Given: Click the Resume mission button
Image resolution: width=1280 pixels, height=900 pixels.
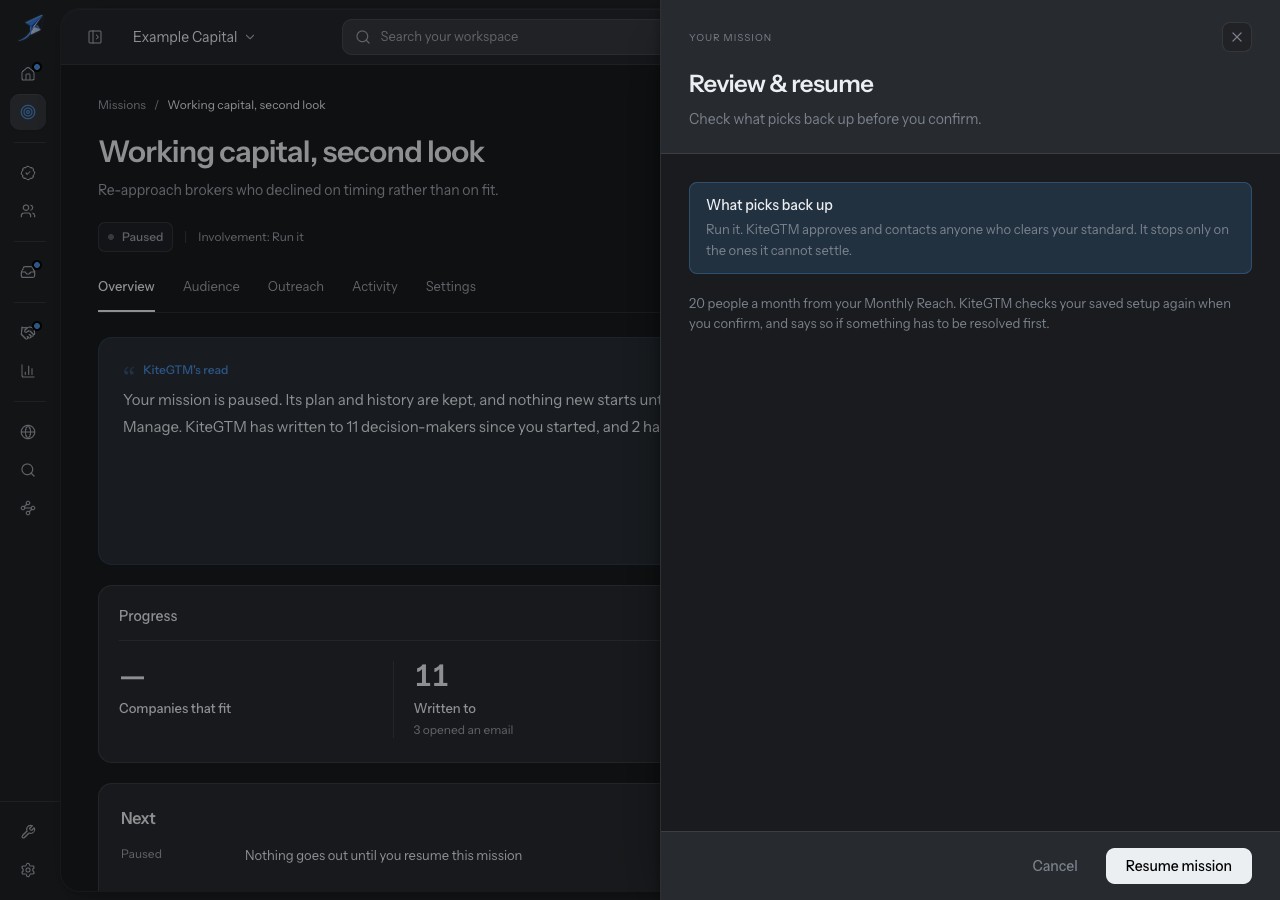Looking at the screenshot, I should 1179,866.
